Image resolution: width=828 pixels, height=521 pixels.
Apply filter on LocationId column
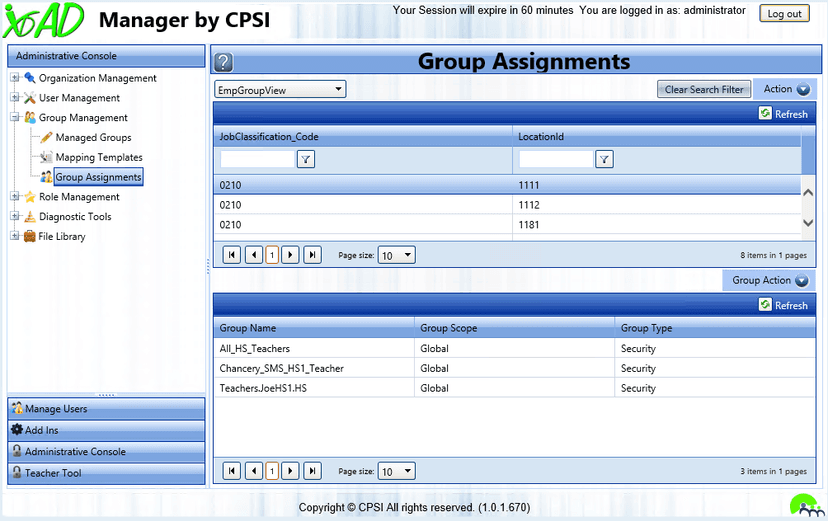click(x=604, y=159)
